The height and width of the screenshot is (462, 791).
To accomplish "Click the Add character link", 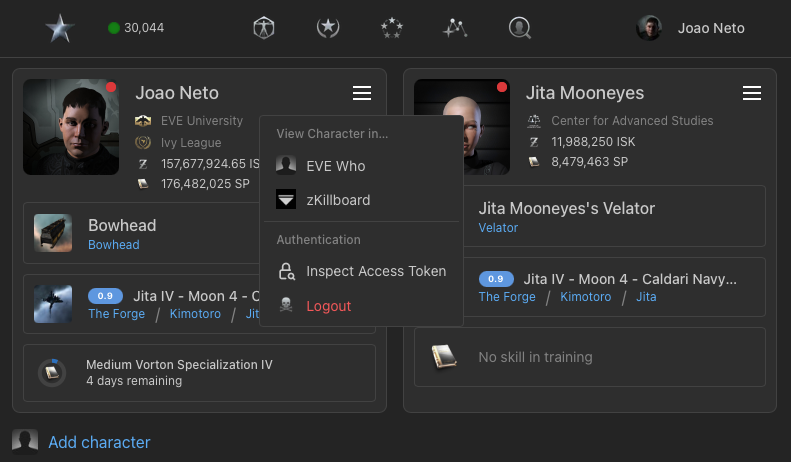I will 99,442.
